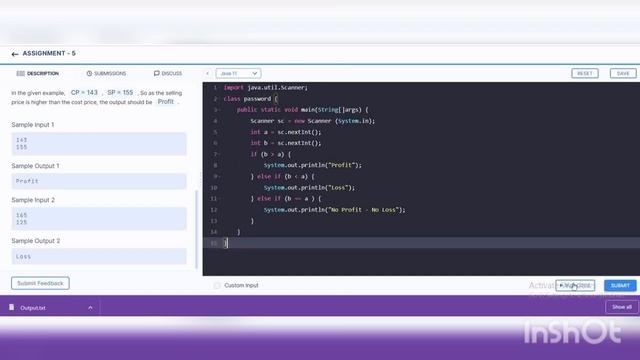This screenshot has width=640, height=360.
Task: Click the CP = 143 value
Action: coord(84,93)
